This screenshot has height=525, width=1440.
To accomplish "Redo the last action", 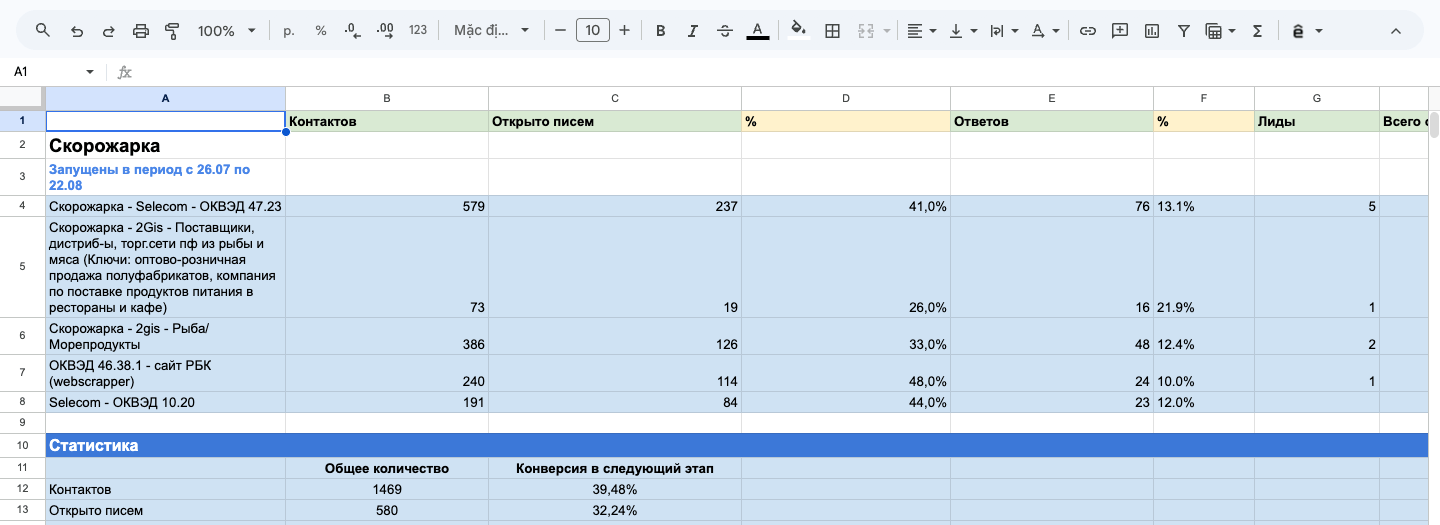I will (108, 31).
